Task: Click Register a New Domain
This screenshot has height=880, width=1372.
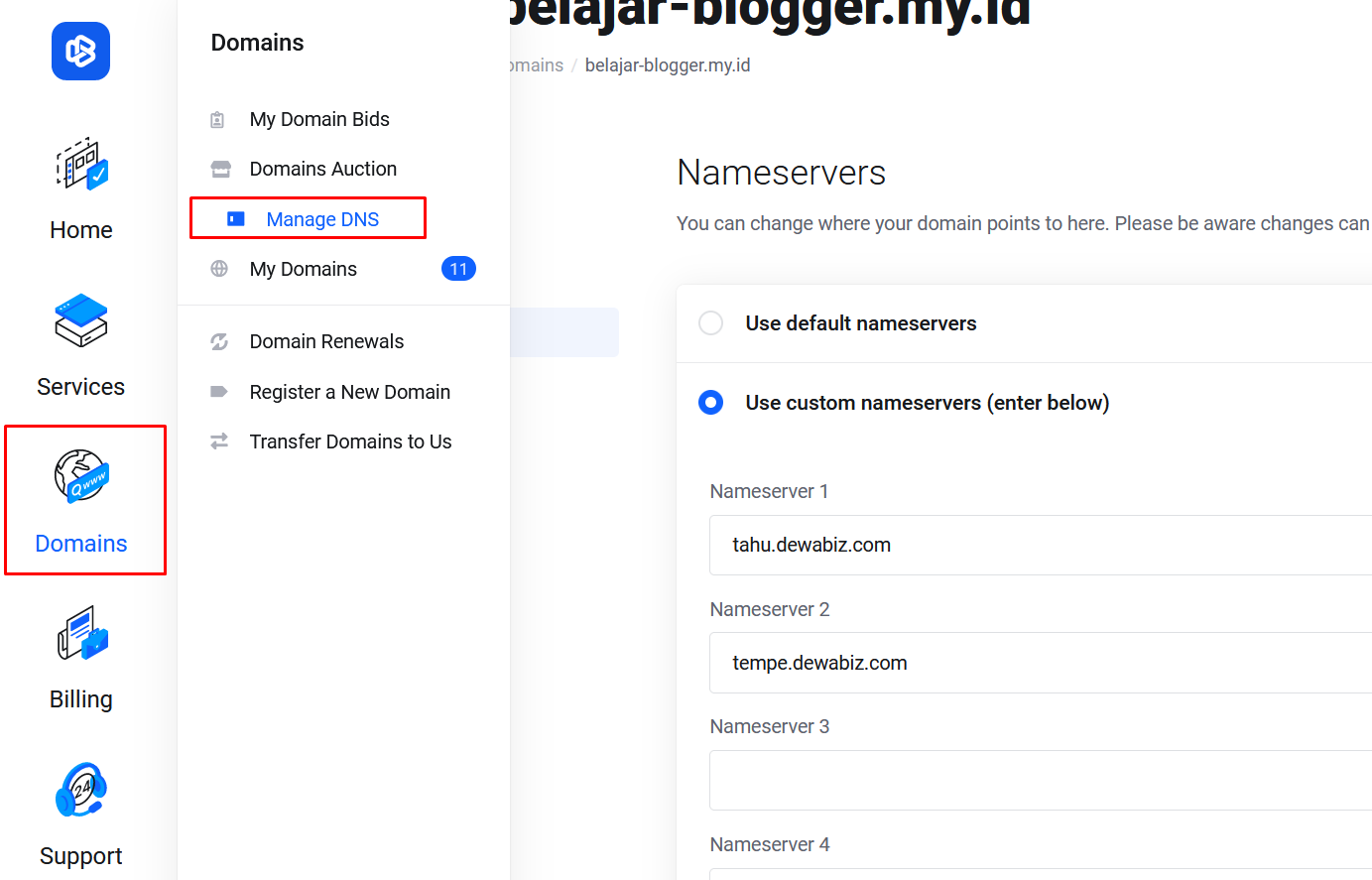Action: [x=349, y=392]
